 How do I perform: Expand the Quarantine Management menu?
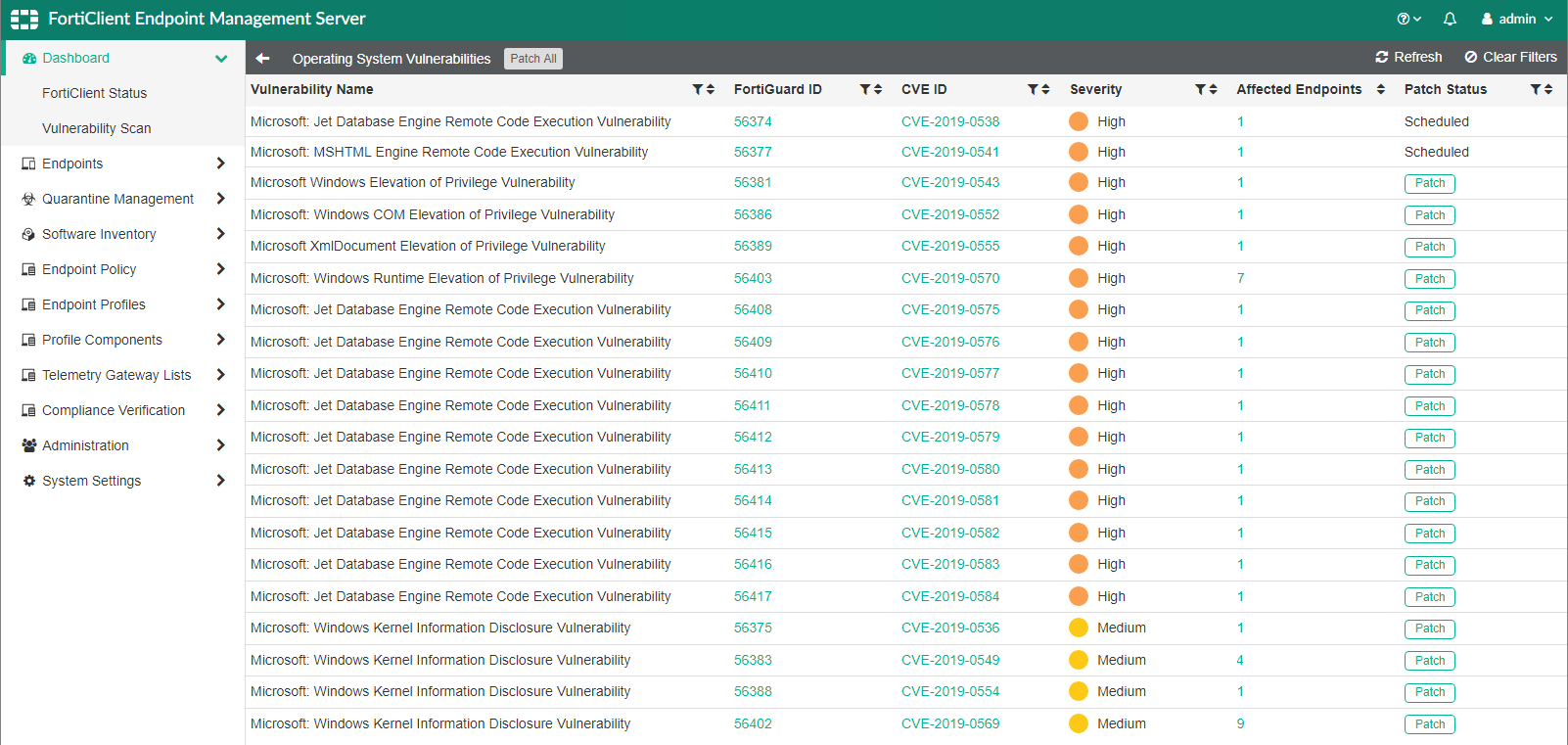(x=220, y=199)
